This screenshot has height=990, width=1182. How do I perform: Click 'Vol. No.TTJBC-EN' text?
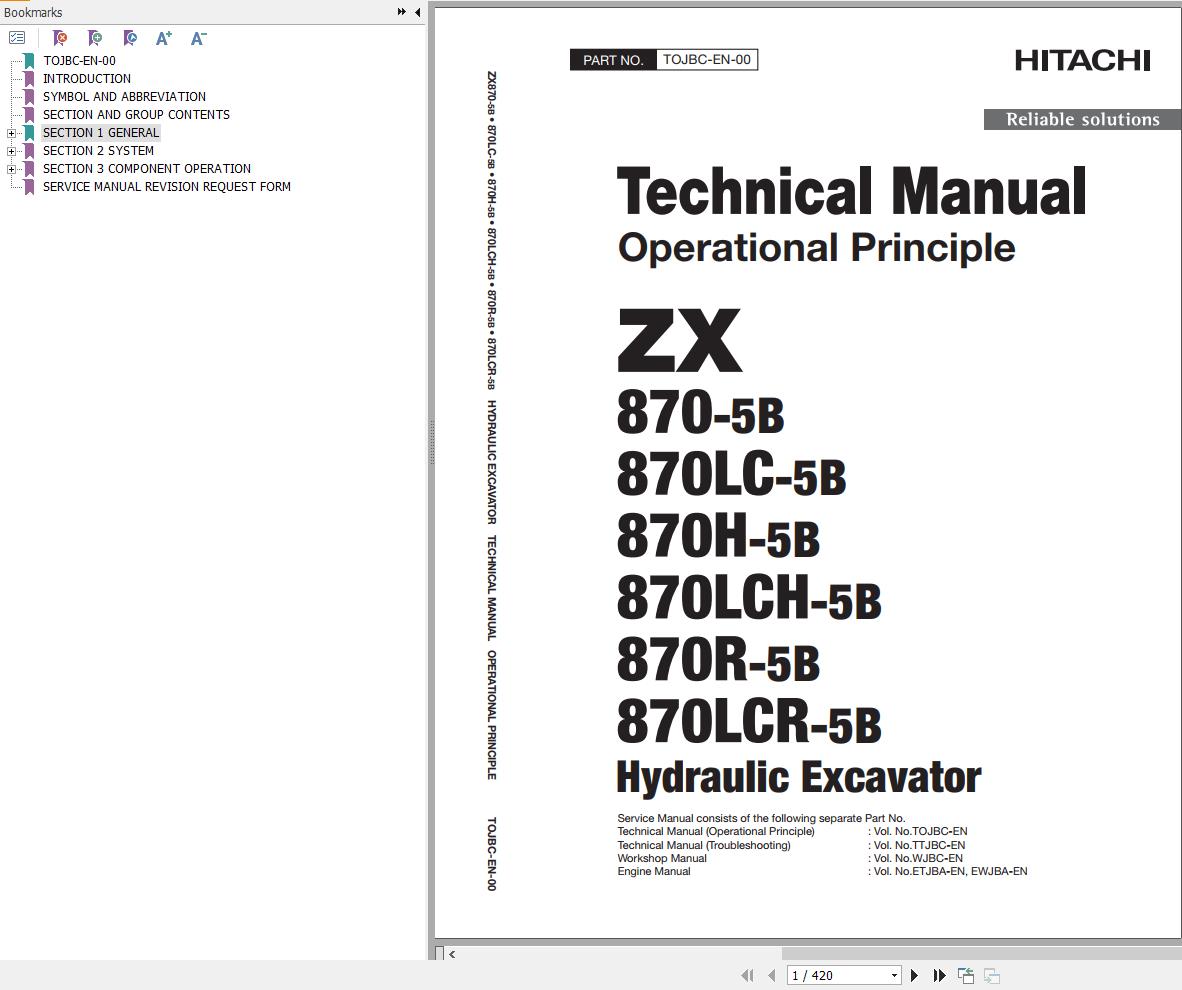919,845
